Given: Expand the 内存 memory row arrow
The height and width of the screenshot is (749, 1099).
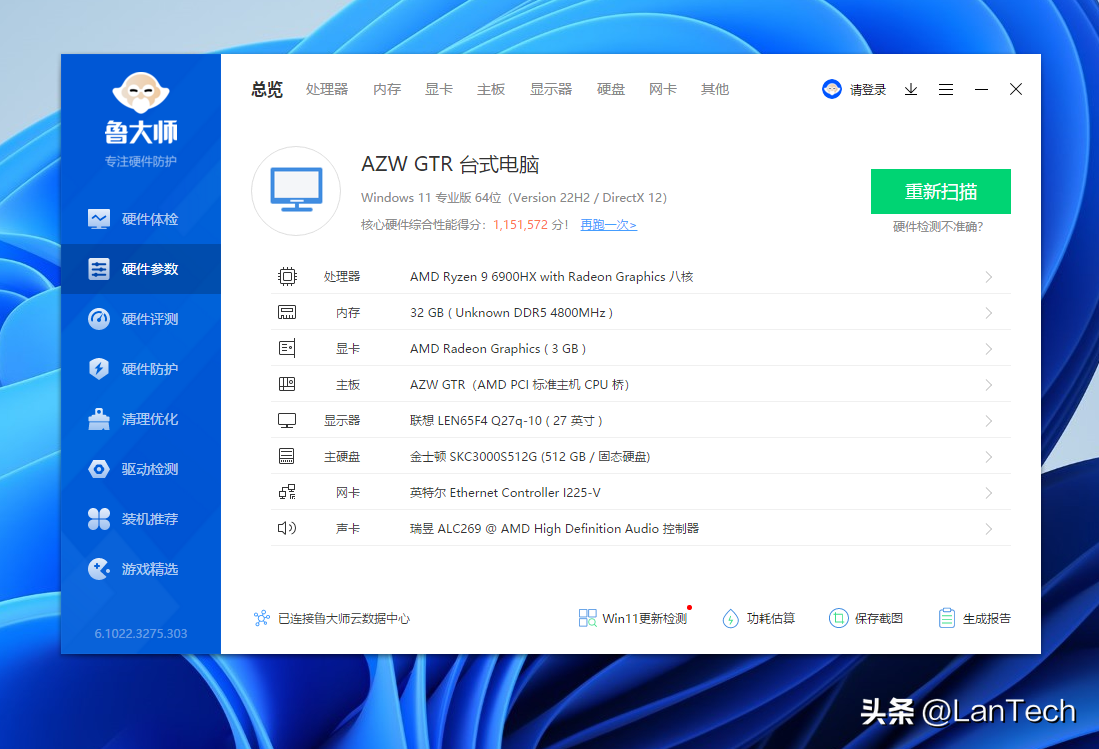Looking at the screenshot, I should [988, 313].
